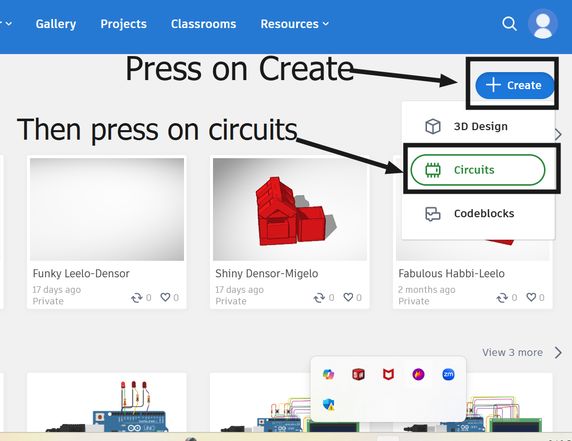Click '2 months ago' under Fabulous Habbi-Leelo
This screenshot has width=572, height=441.
(x=427, y=290)
